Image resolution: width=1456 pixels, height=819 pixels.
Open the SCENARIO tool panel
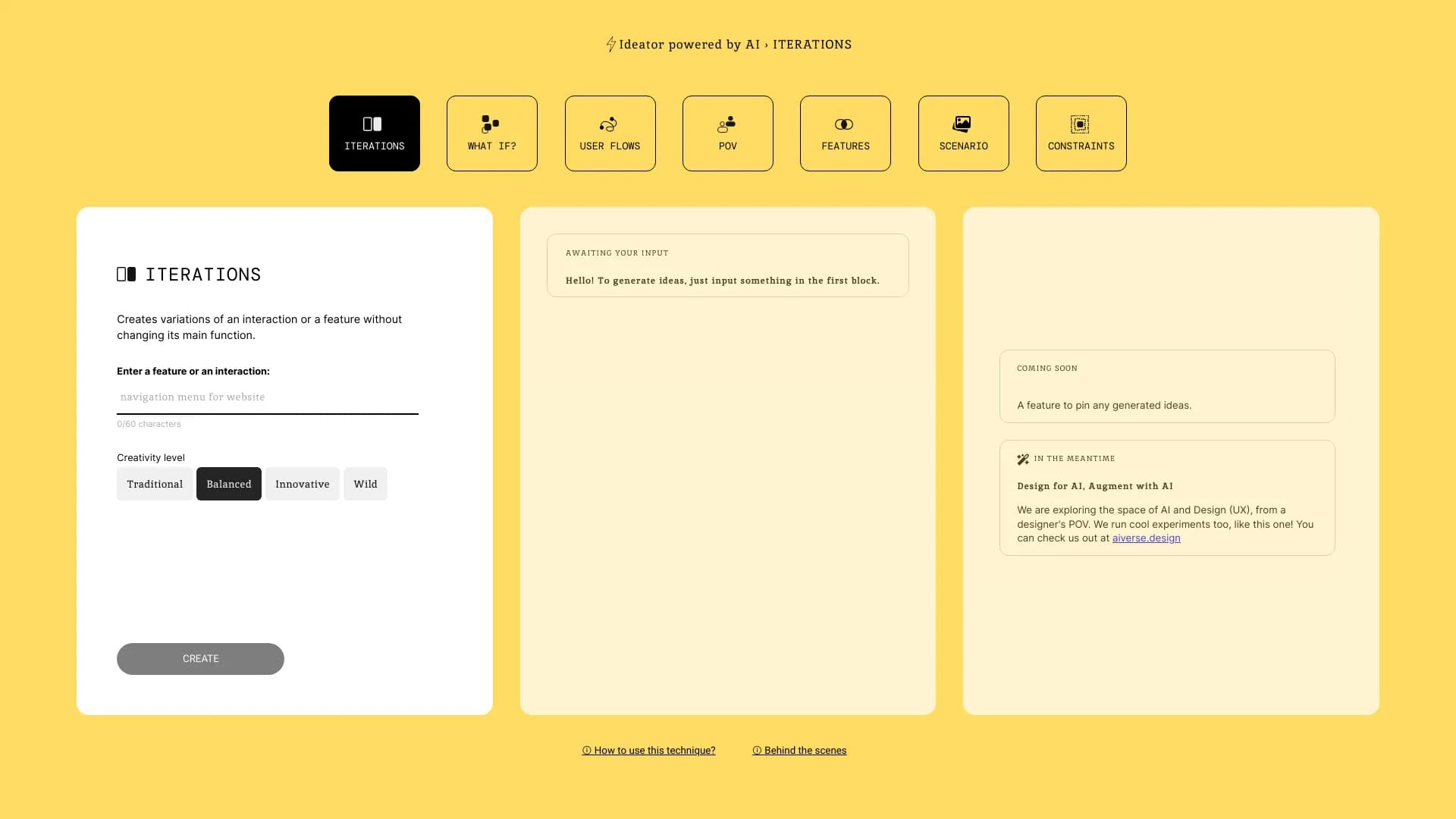(963, 133)
